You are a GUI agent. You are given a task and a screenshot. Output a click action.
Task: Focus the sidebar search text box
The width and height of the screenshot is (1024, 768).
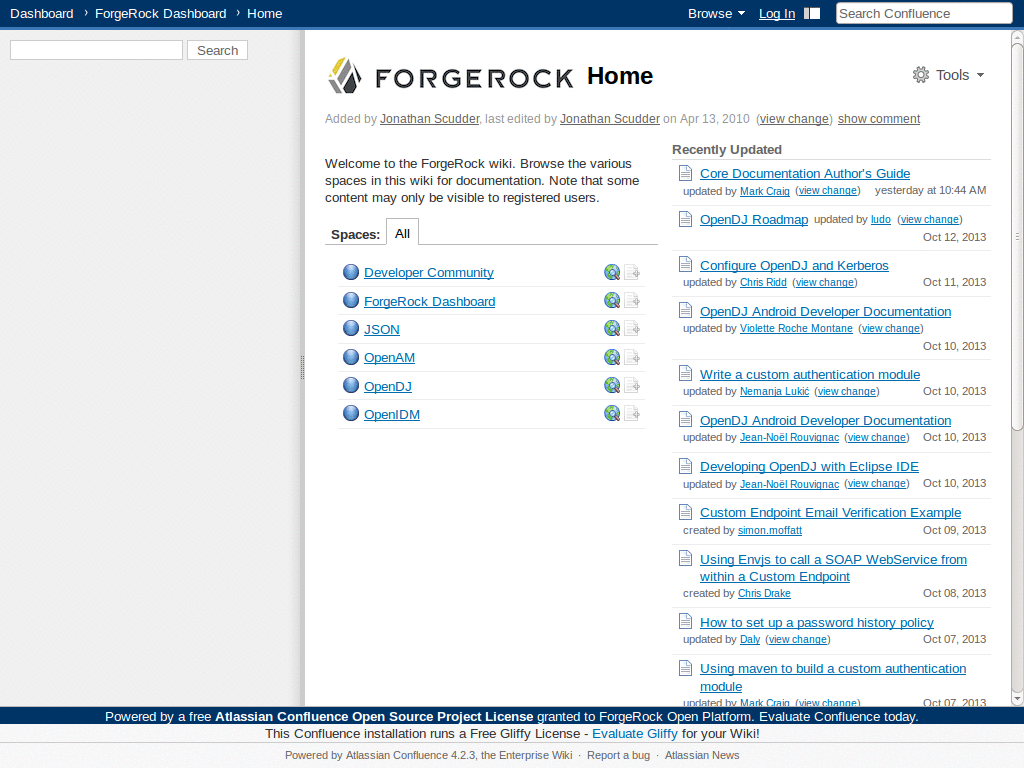click(x=97, y=50)
